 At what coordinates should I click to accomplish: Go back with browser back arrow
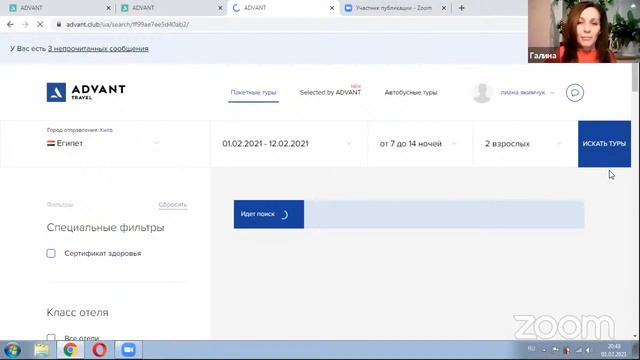[x=10, y=24]
